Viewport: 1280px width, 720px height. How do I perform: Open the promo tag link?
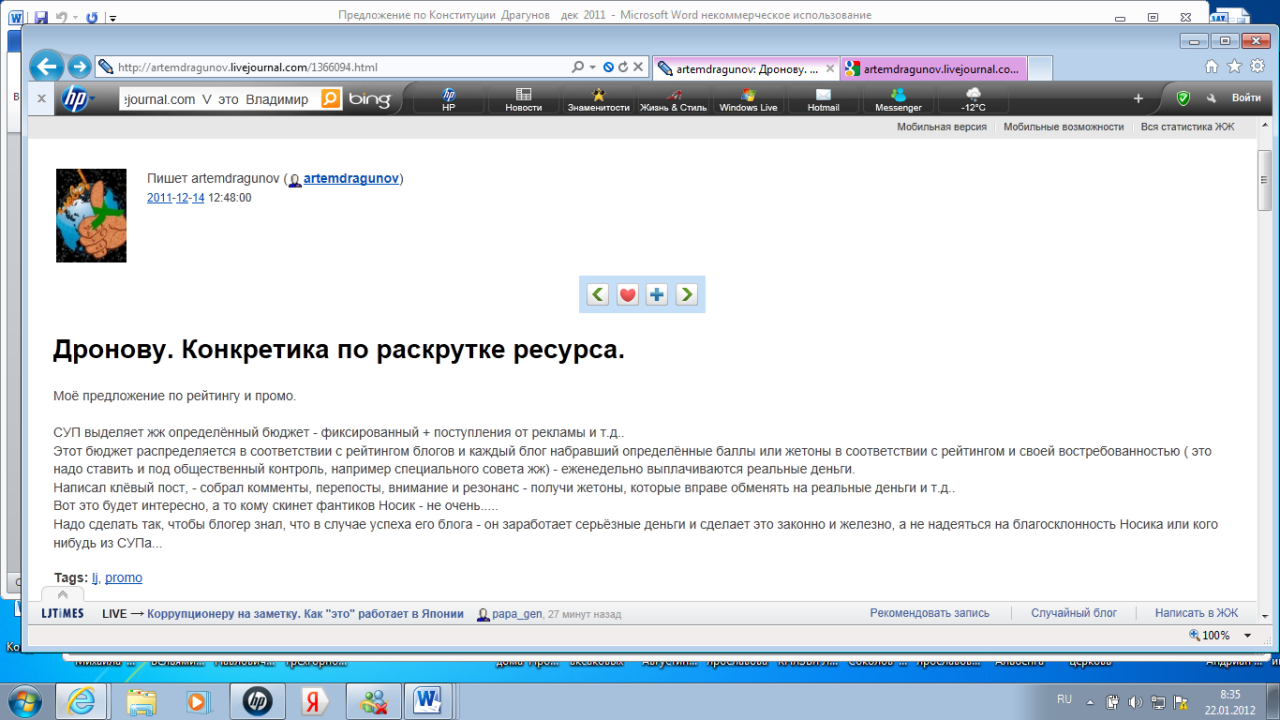(x=124, y=578)
